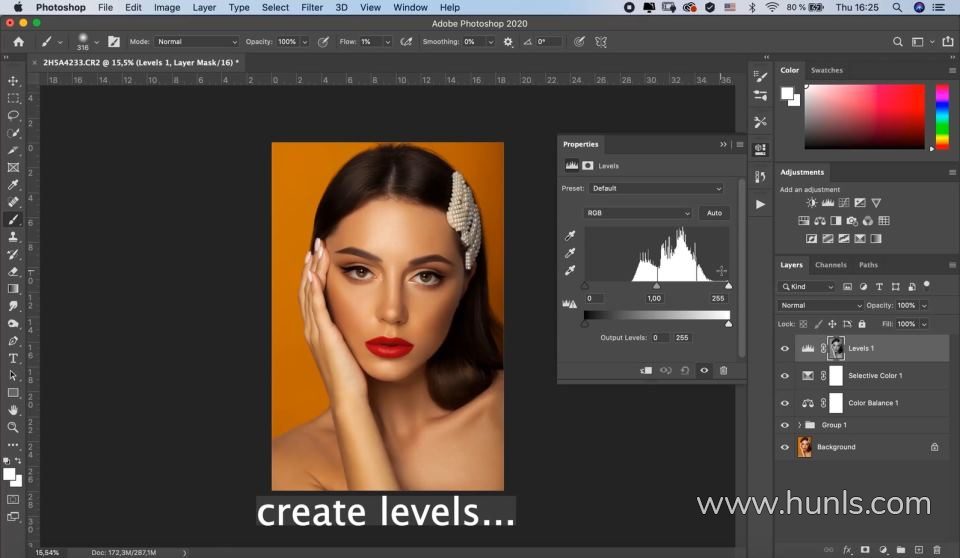Toggle visibility of Selective Color 1 layer
Viewport: 960px width, 558px height.
784,376
